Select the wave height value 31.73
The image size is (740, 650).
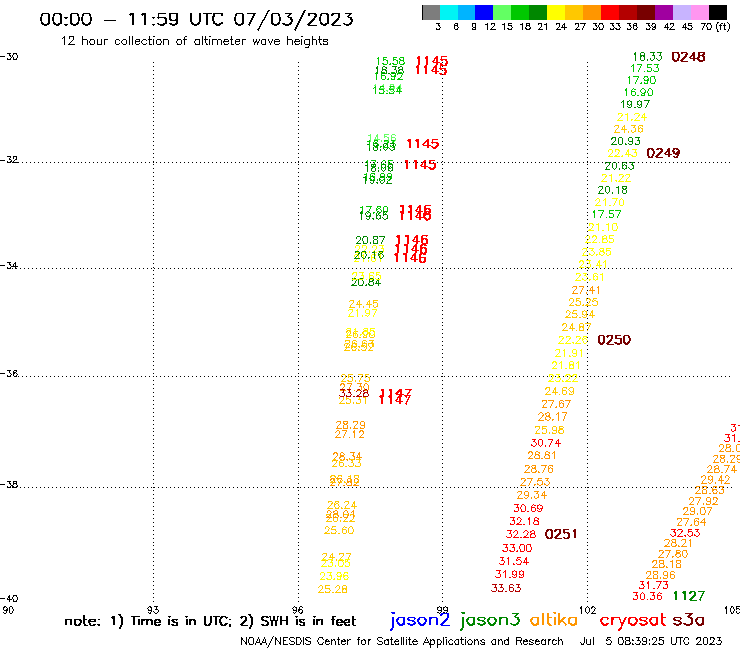[654, 585]
